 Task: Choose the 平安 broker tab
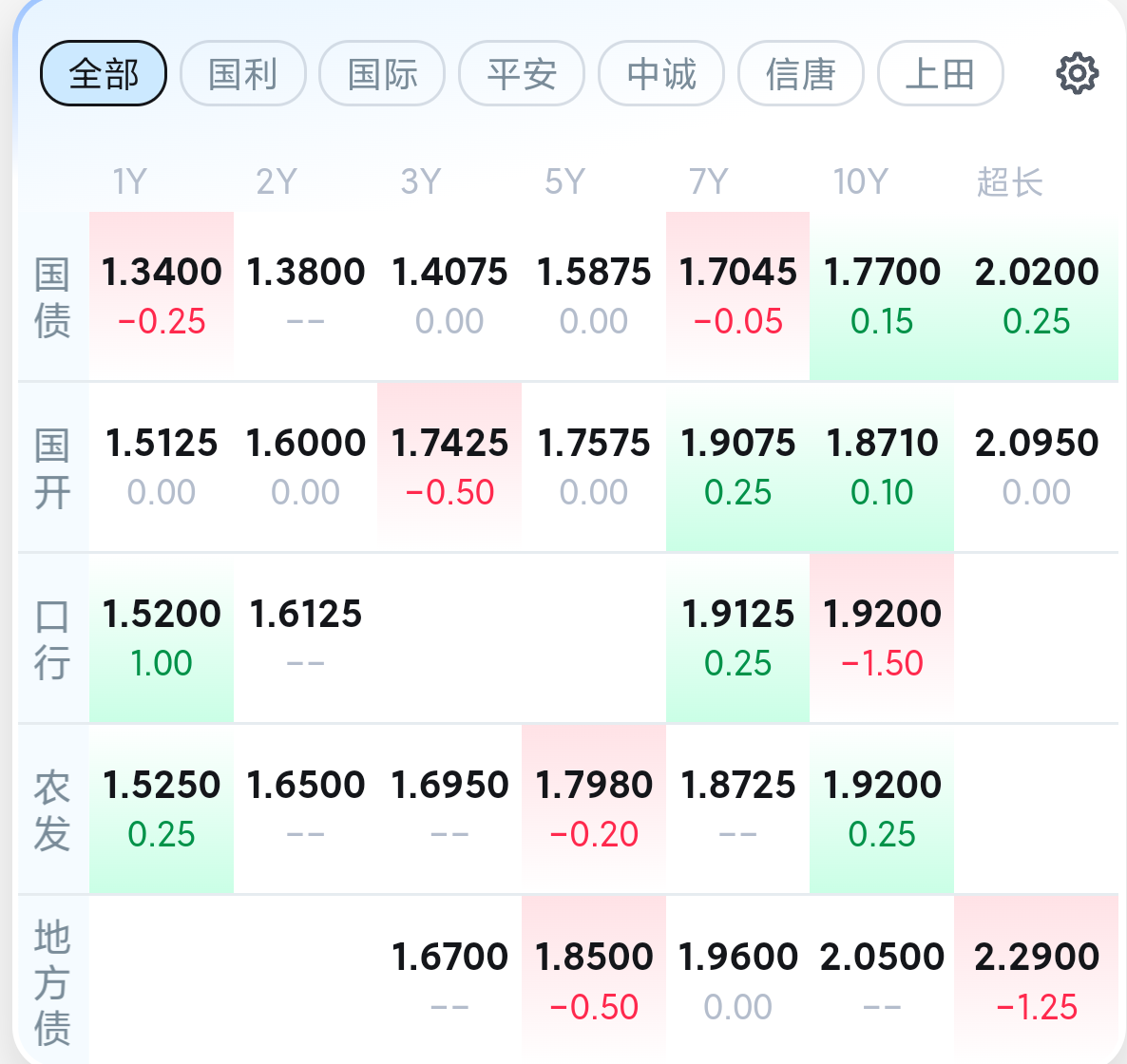click(x=522, y=73)
